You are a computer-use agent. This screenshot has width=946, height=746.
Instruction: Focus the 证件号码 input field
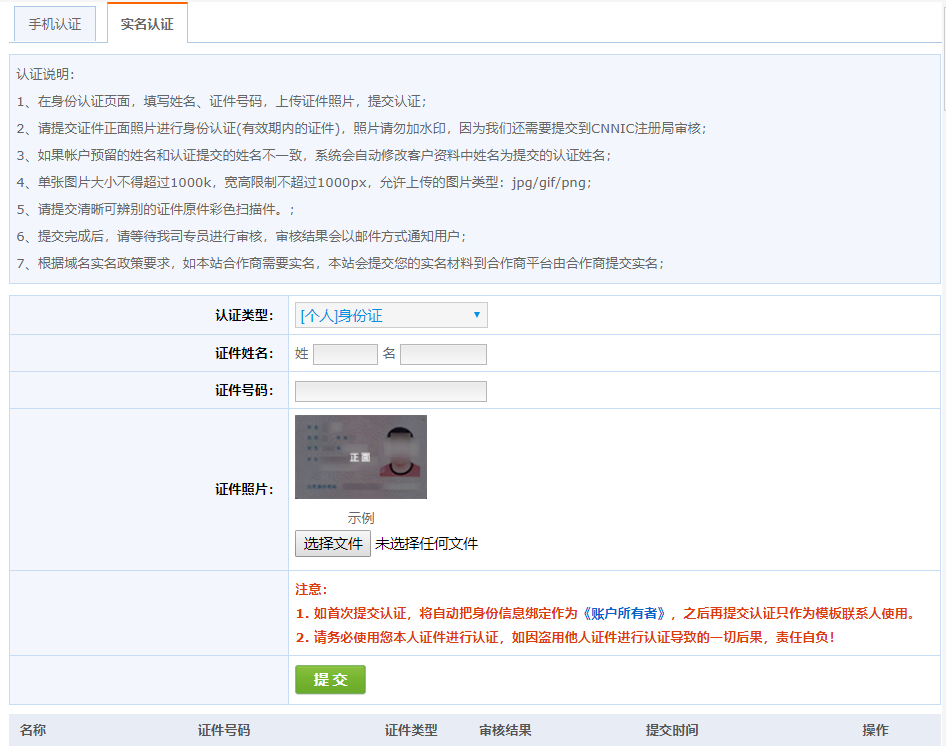pos(391,391)
